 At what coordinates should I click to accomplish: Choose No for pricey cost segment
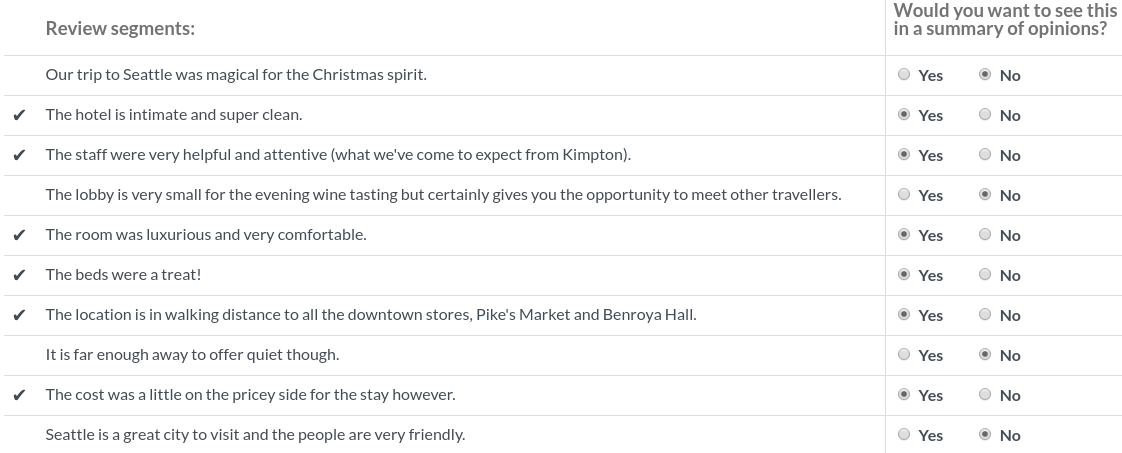click(x=985, y=395)
